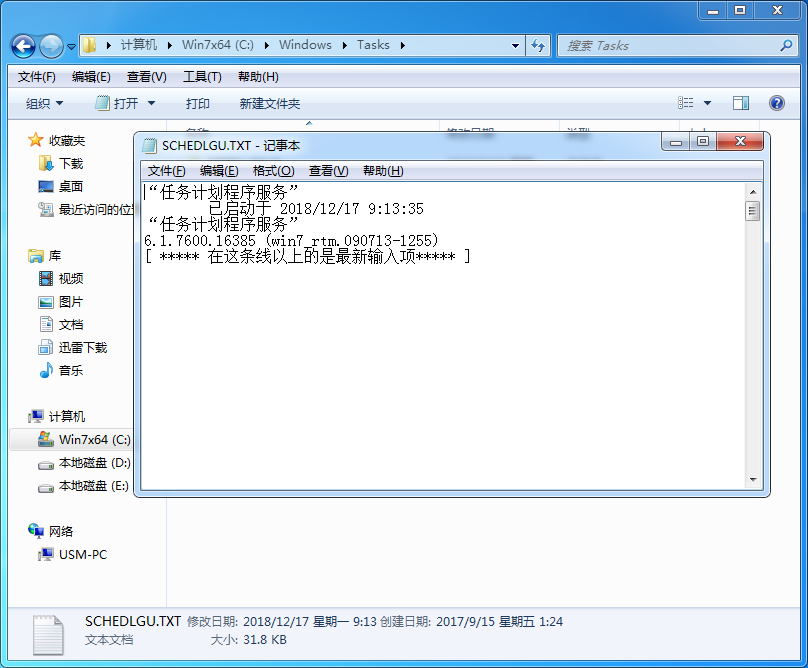Click the 打印 toolbar button
Screen dimensions: 808x668
[x=197, y=103]
